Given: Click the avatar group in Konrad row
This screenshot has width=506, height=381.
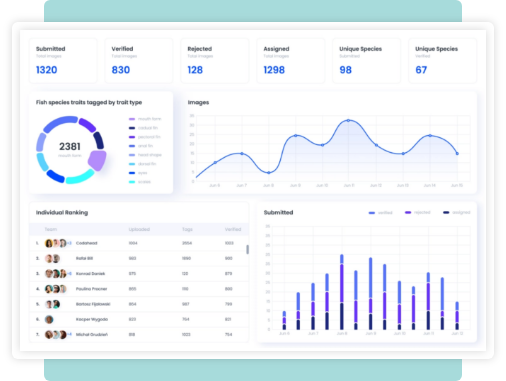Looking at the screenshot, I should [x=58, y=274].
